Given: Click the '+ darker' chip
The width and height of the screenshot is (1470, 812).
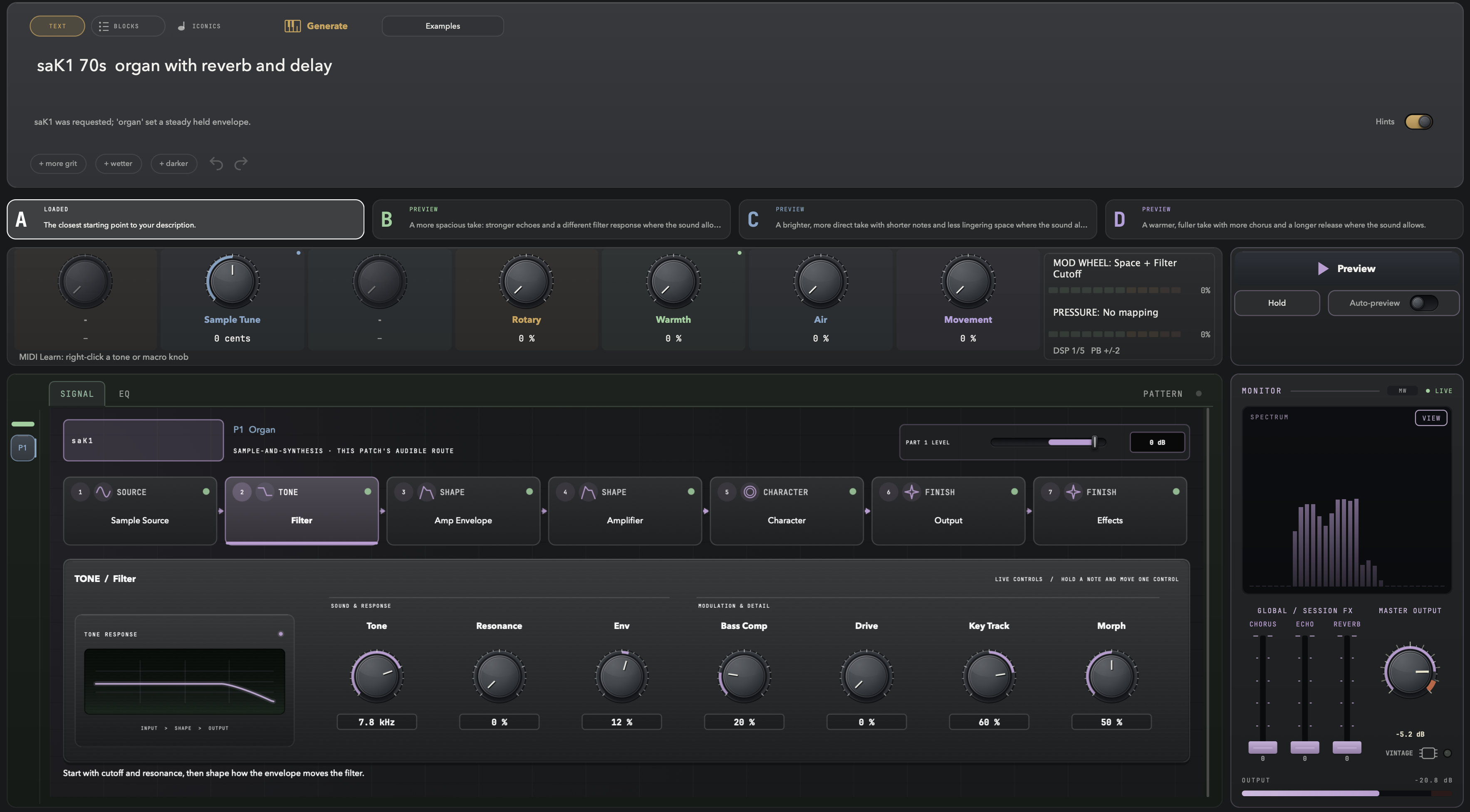Looking at the screenshot, I should coord(173,164).
